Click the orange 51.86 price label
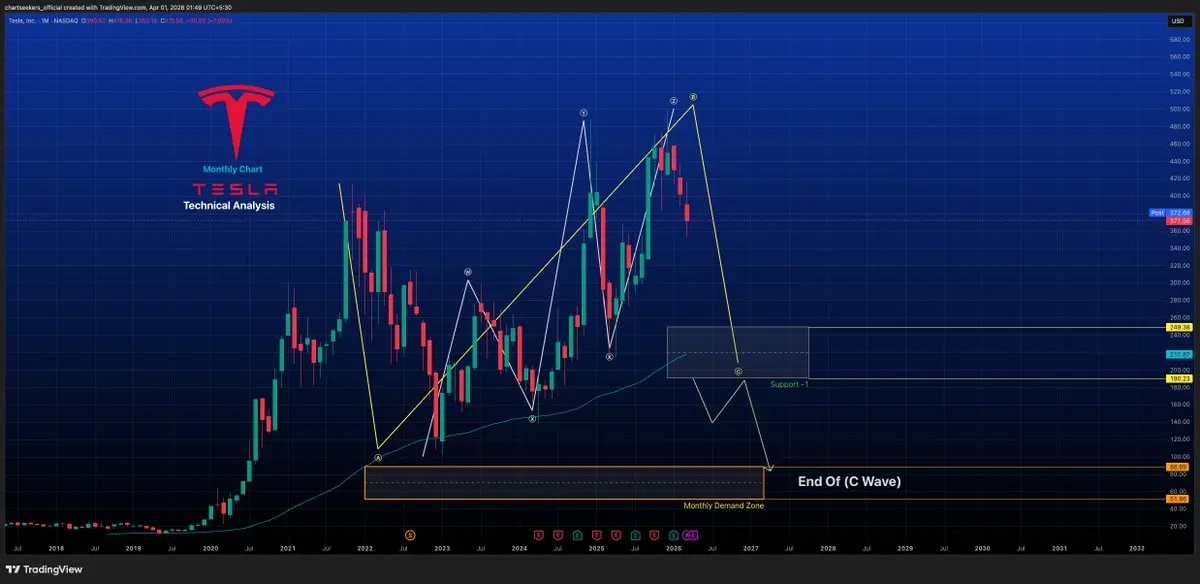Screen dimensions: 1200x584 [1179, 499]
